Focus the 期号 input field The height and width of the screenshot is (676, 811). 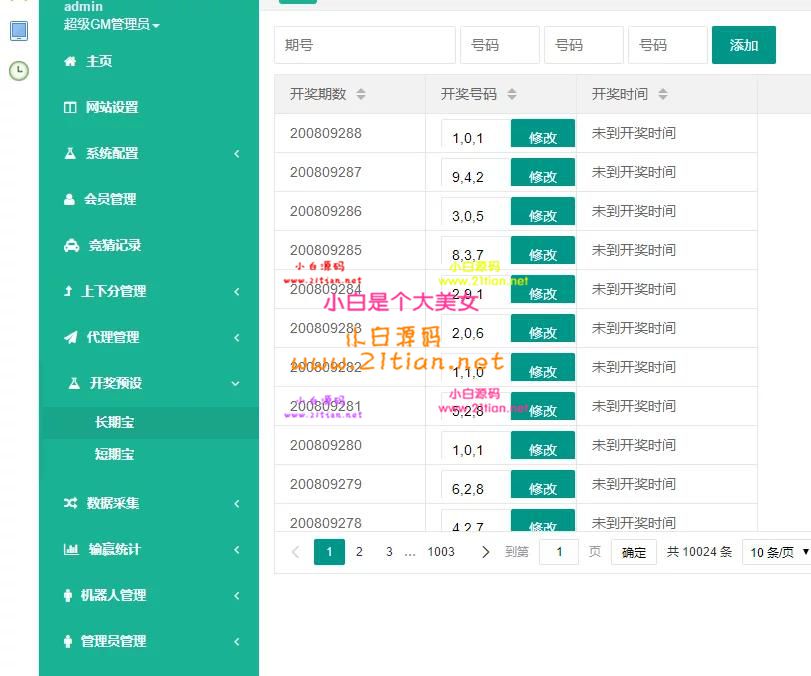[x=365, y=45]
